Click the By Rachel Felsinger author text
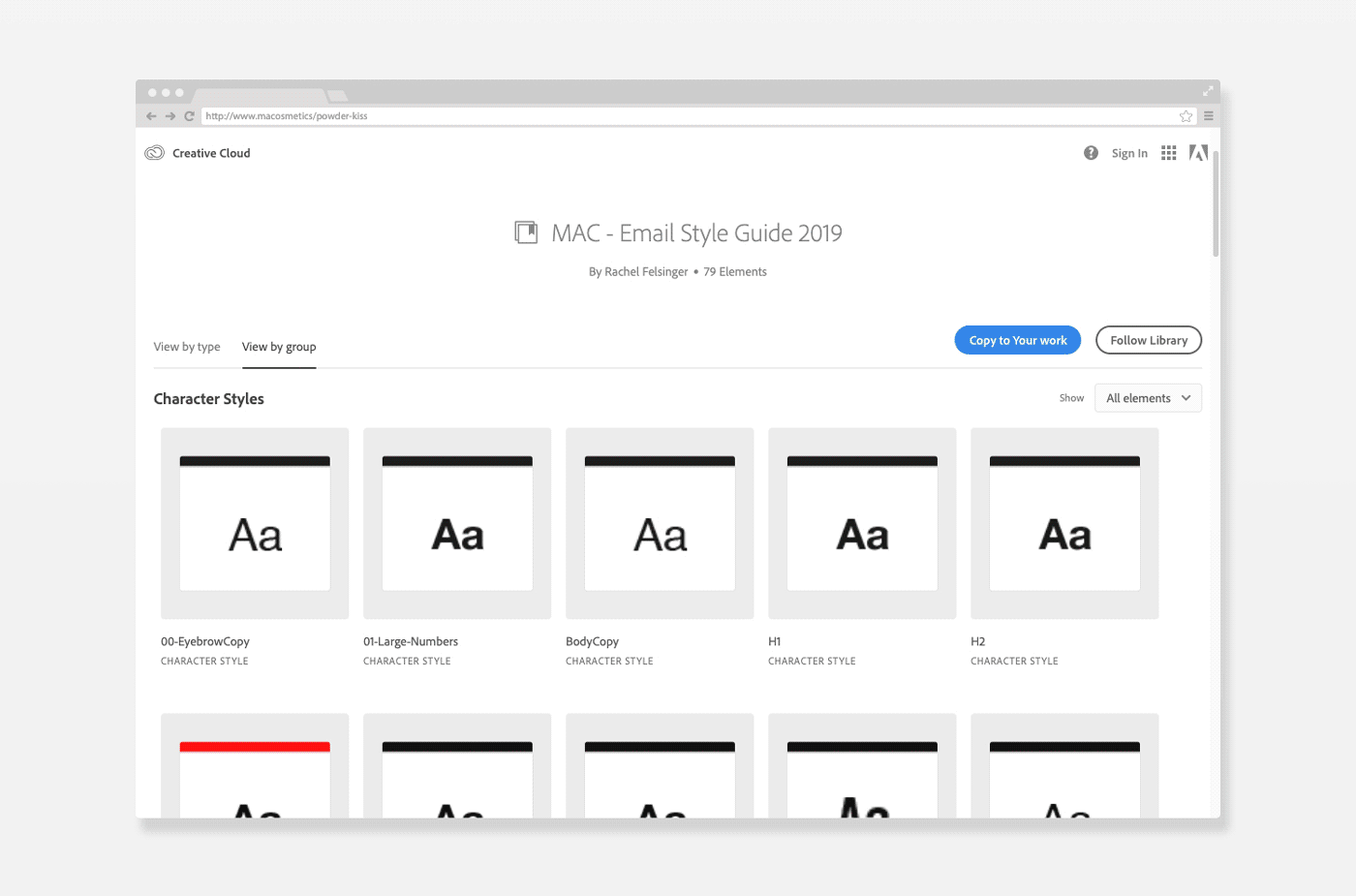The image size is (1356, 896). 638,272
